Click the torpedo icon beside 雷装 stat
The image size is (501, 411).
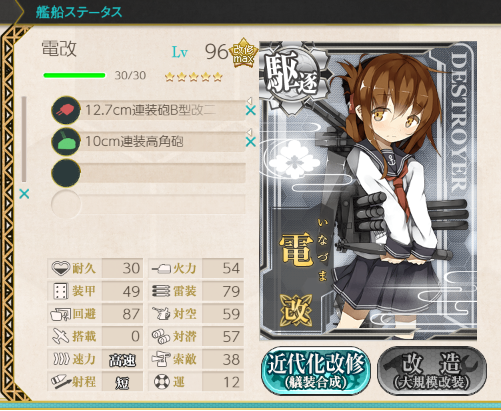click(161, 291)
